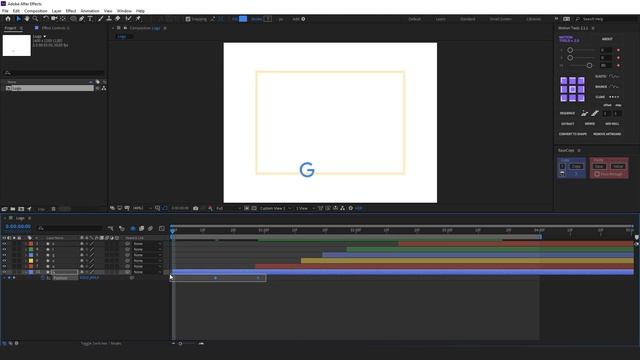The width and height of the screenshot is (640, 360).
Task: Open the blue Fill color swatch
Action: tap(243, 19)
